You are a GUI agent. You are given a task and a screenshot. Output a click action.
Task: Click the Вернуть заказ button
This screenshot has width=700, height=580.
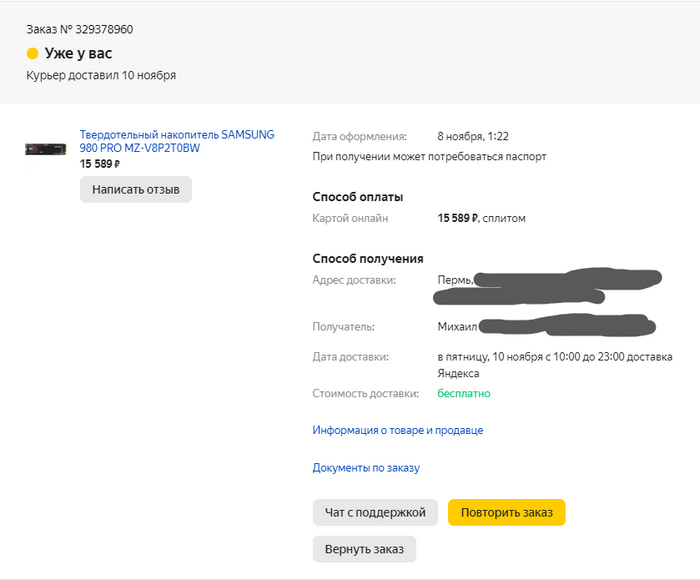[x=364, y=549]
